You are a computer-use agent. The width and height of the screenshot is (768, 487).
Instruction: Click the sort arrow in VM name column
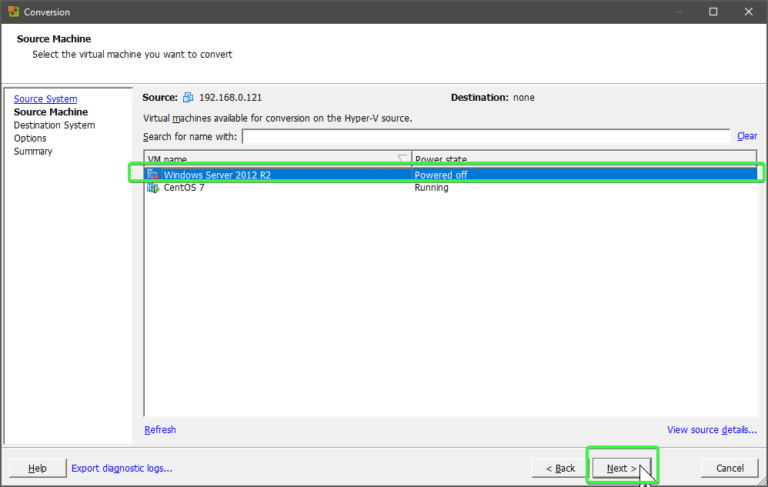(402, 159)
